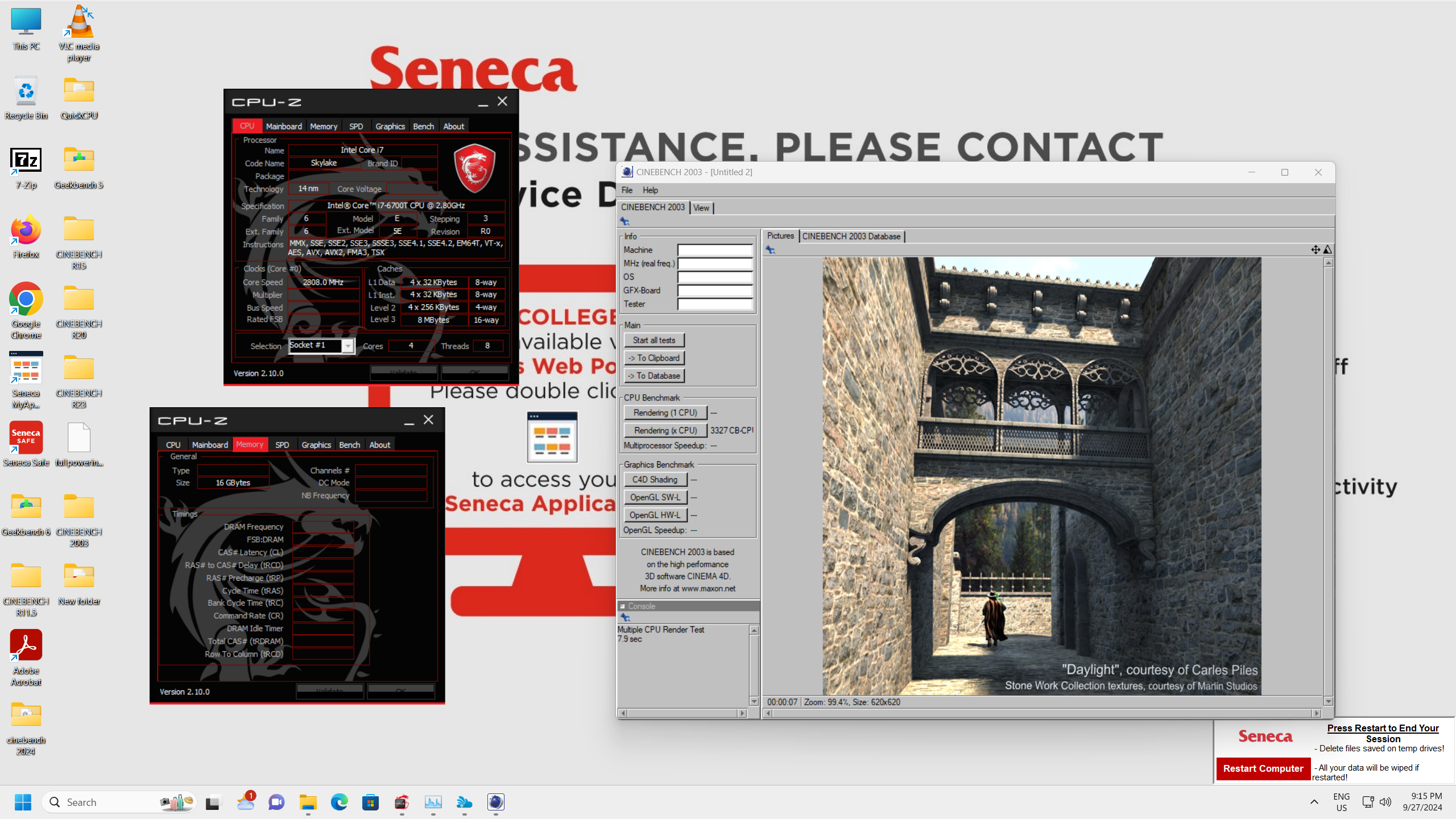Open the CINEBENCH R11.5 folder
The image size is (1456, 819).
point(26,589)
